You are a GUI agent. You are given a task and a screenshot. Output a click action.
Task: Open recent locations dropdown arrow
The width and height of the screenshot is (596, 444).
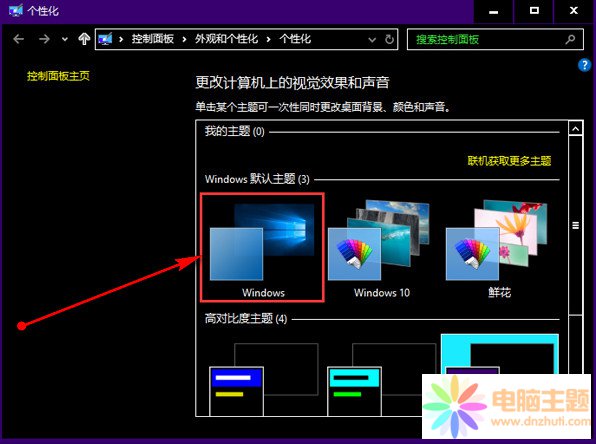coord(65,39)
